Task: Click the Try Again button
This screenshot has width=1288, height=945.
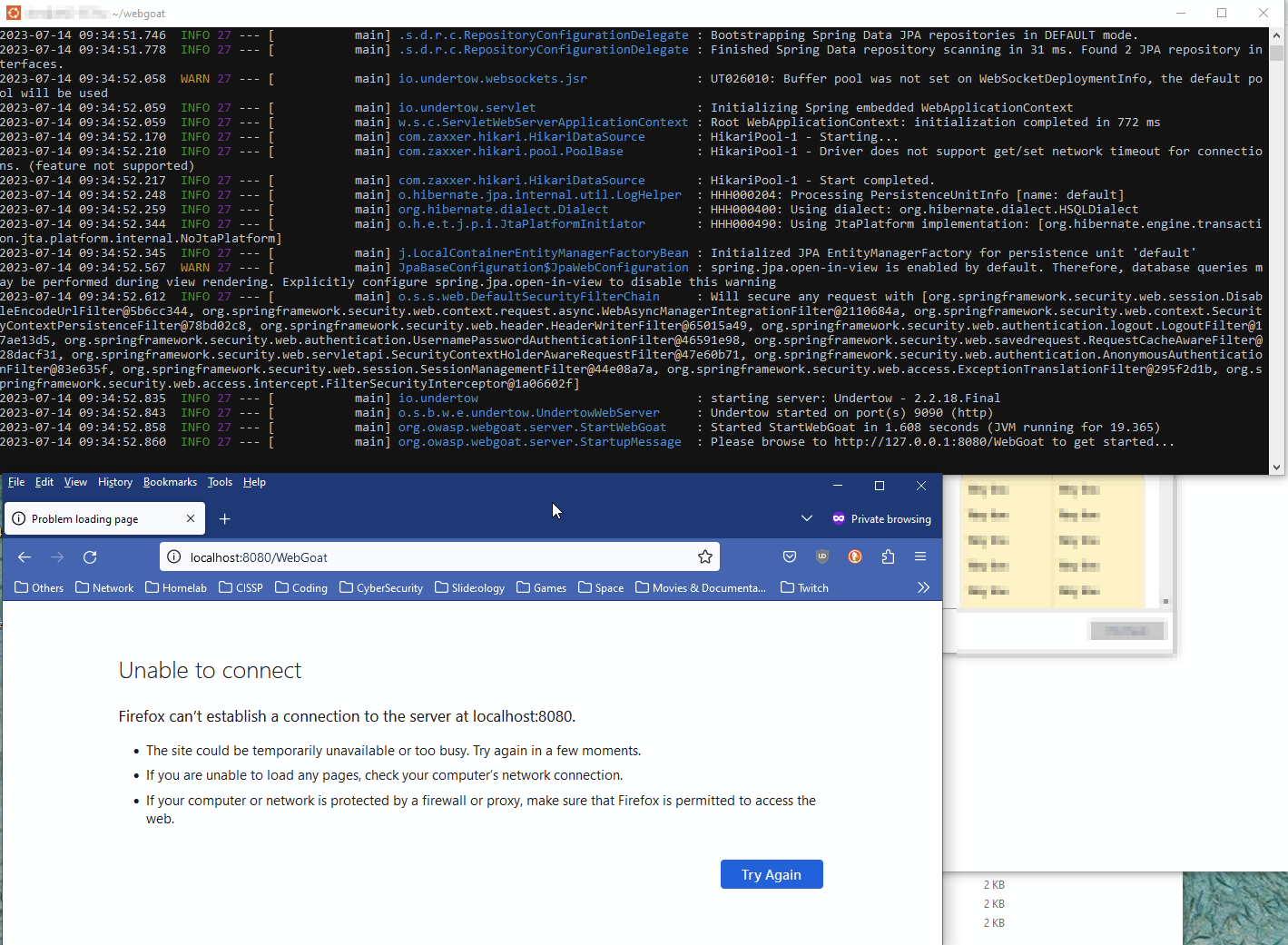Action: [772, 874]
